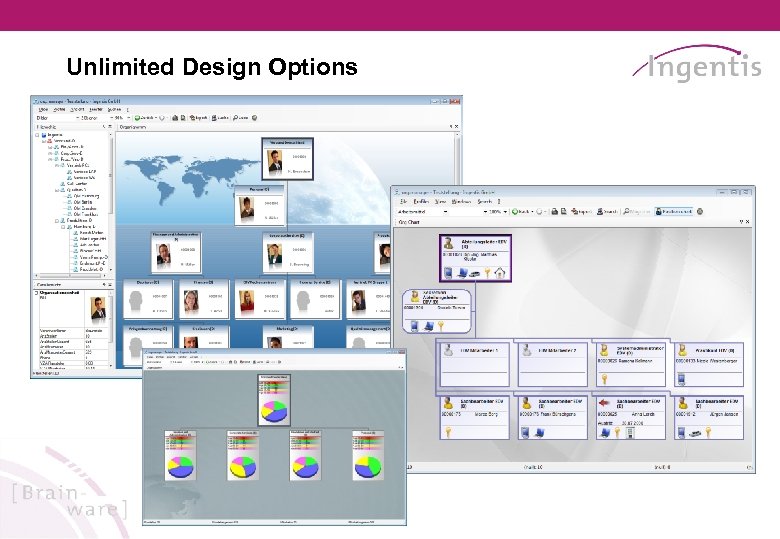This screenshot has width=780, height=539.
Task: Select the Org Chart panel tab
Action: [409, 222]
